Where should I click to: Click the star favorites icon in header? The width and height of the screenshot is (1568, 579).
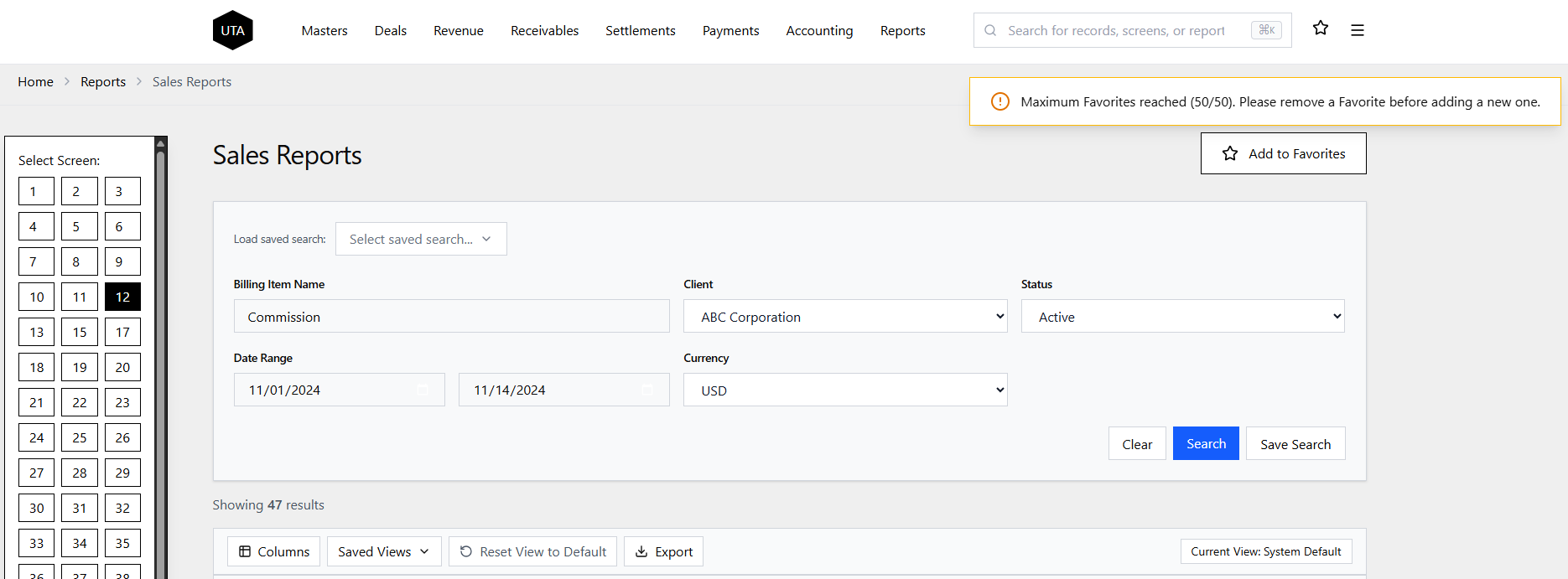(1321, 28)
